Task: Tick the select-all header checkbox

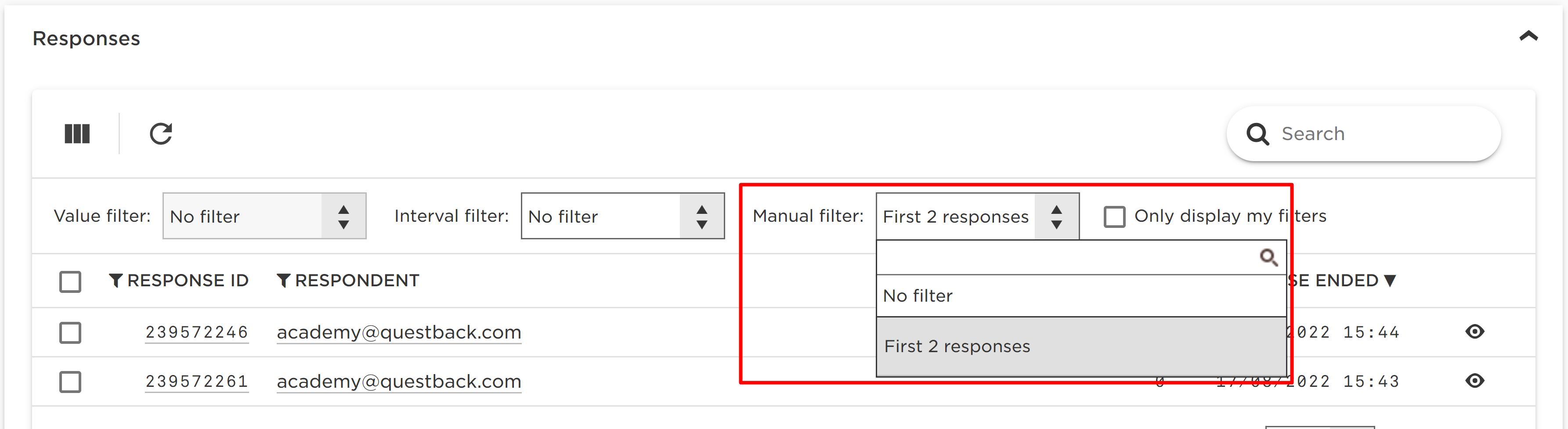Action: pos(70,282)
